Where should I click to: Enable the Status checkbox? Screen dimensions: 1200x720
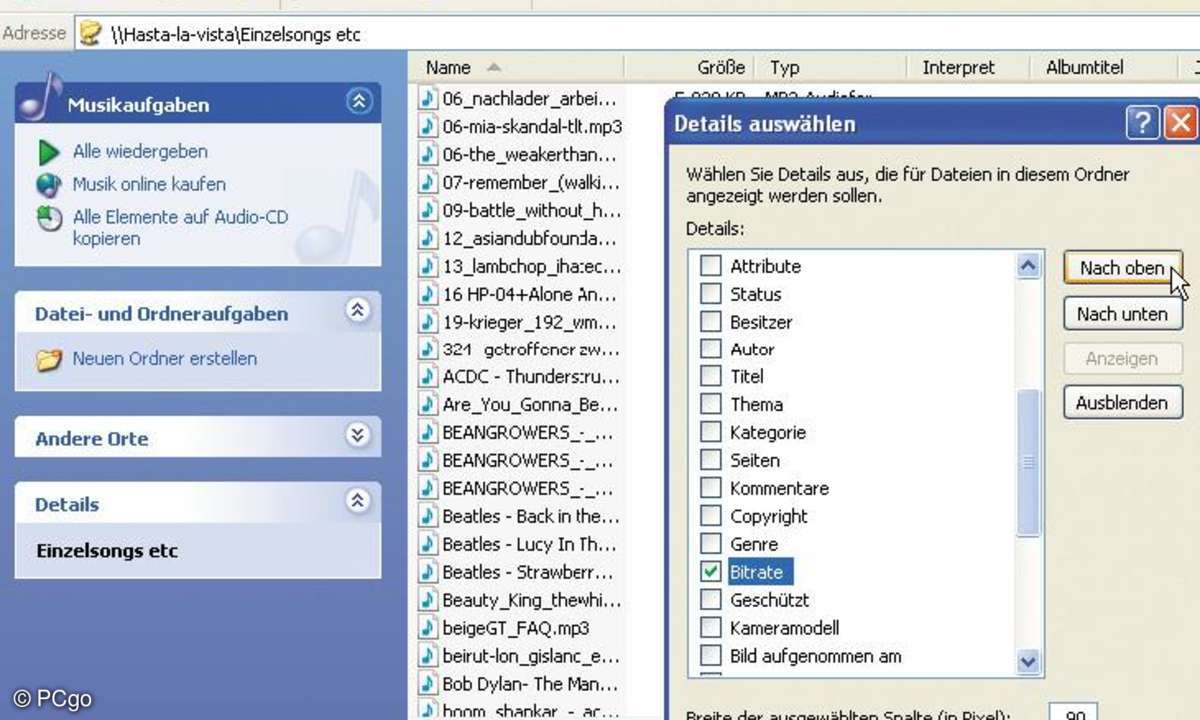(710, 294)
